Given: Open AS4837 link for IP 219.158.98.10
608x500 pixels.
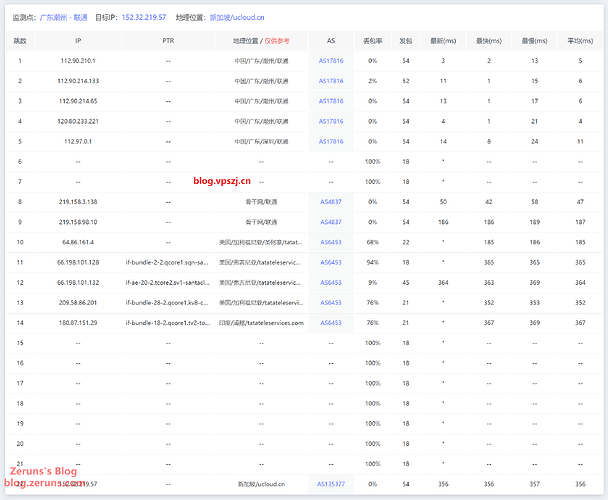Looking at the screenshot, I should pyautogui.click(x=330, y=222).
